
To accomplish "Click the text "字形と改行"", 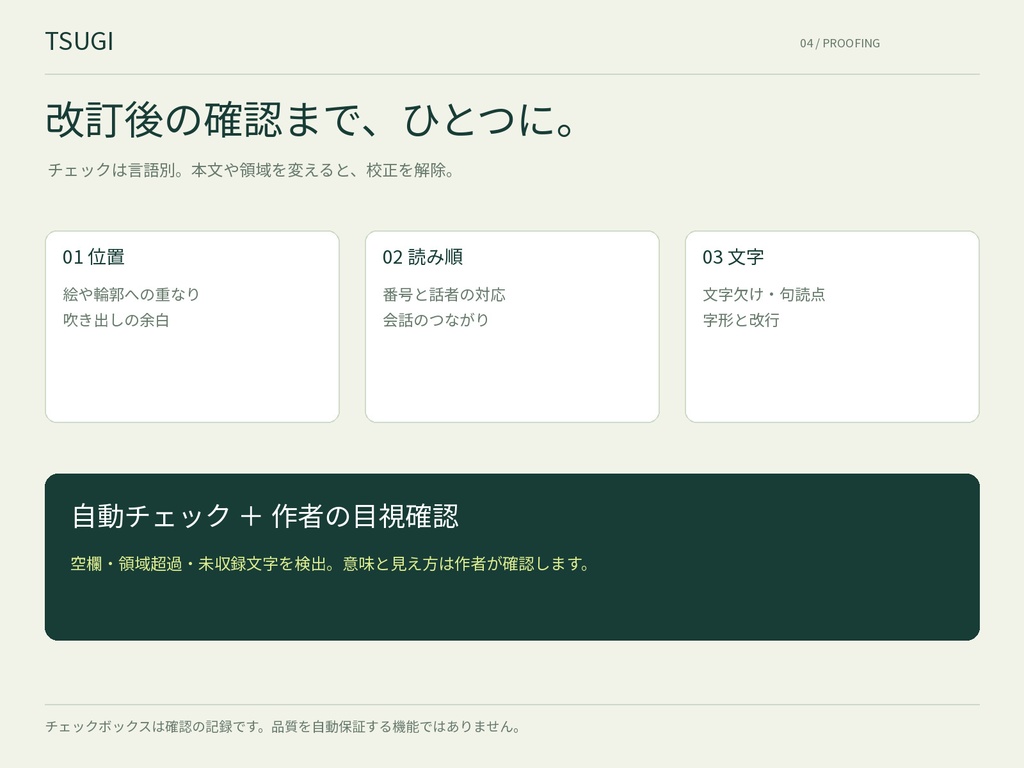I will point(741,320).
